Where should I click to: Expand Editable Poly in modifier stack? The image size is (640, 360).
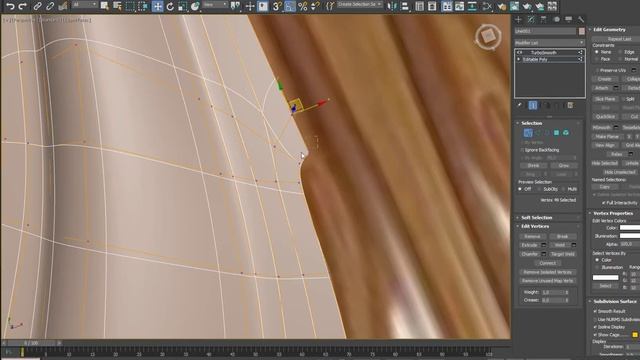[519, 60]
